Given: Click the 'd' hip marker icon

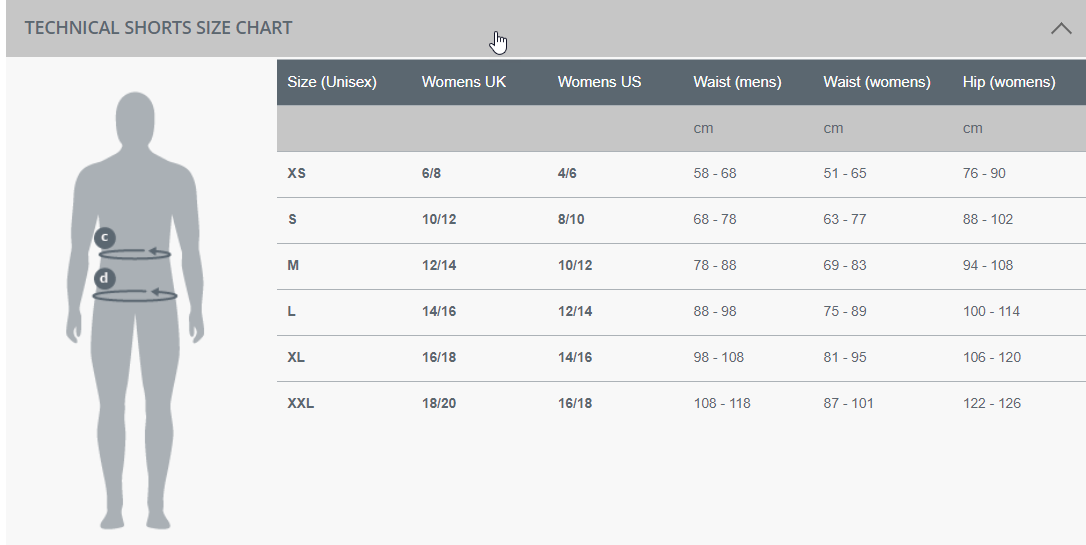Looking at the screenshot, I should pyautogui.click(x=105, y=278).
